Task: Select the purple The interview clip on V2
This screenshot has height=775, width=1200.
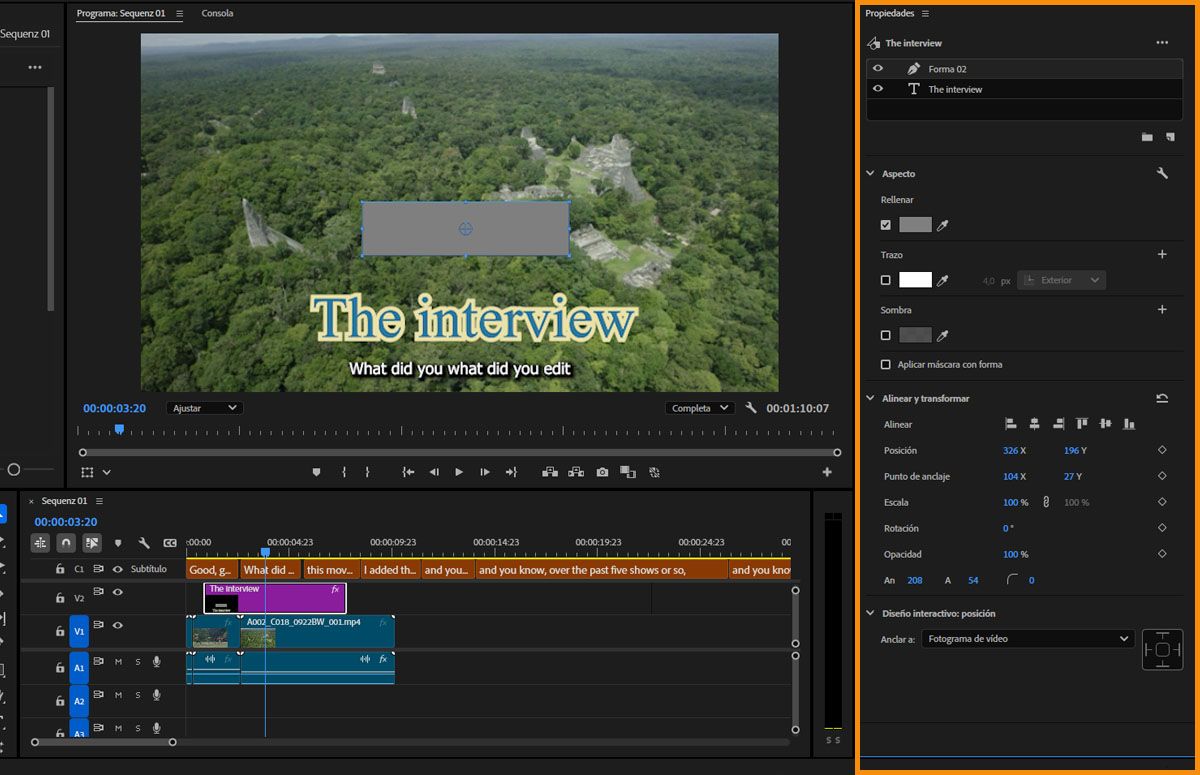Action: coord(290,598)
